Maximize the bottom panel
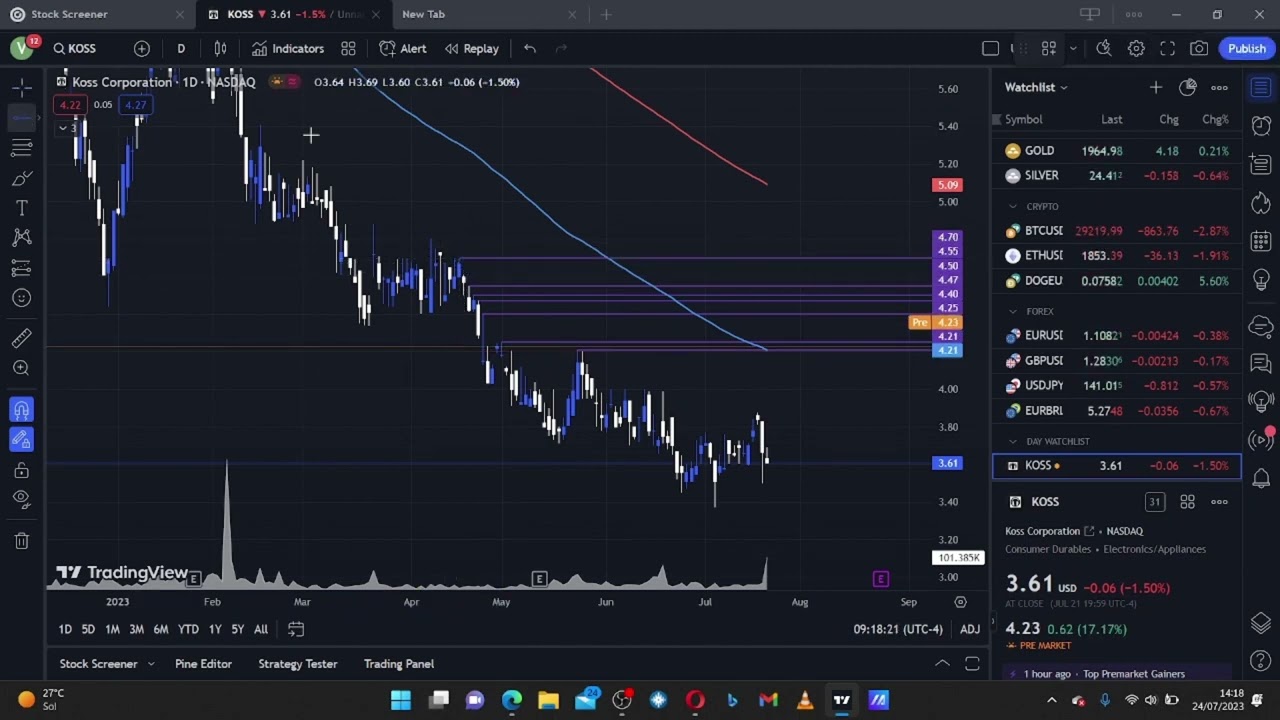Image resolution: width=1280 pixels, height=720 pixels. point(972,664)
